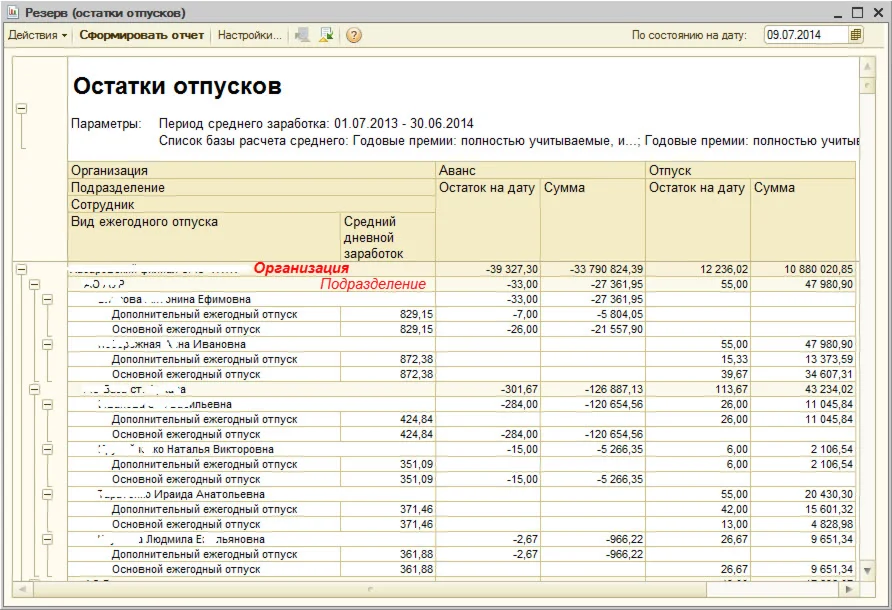Minimize the Резерв report window

click(835, 13)
